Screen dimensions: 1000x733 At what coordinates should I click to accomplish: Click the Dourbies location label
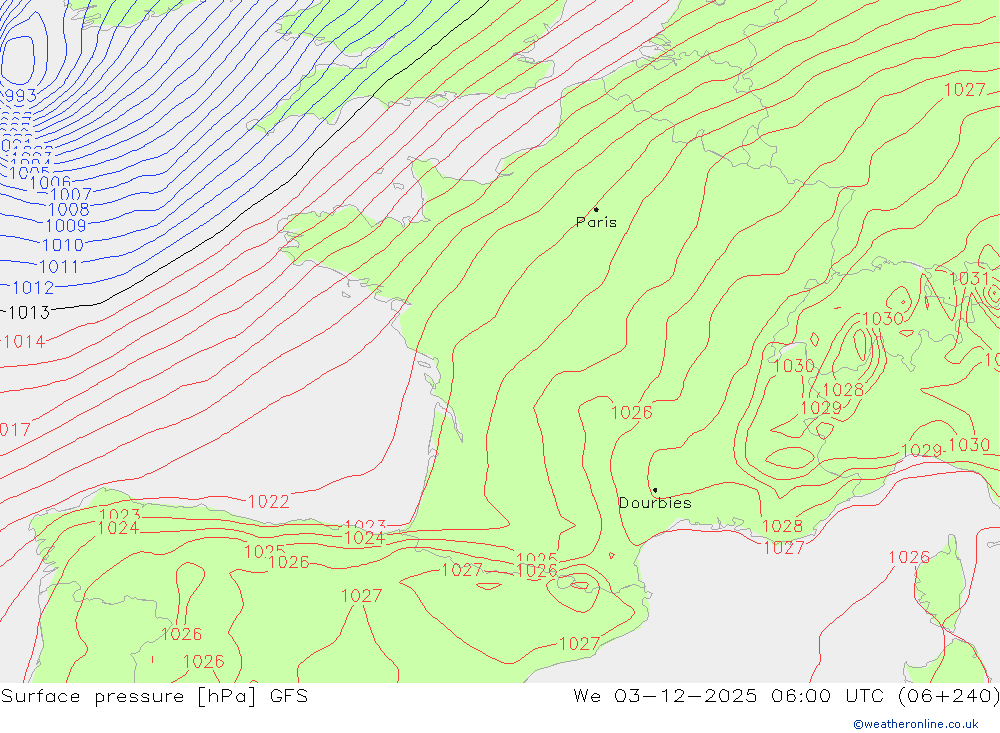[655, 503]
